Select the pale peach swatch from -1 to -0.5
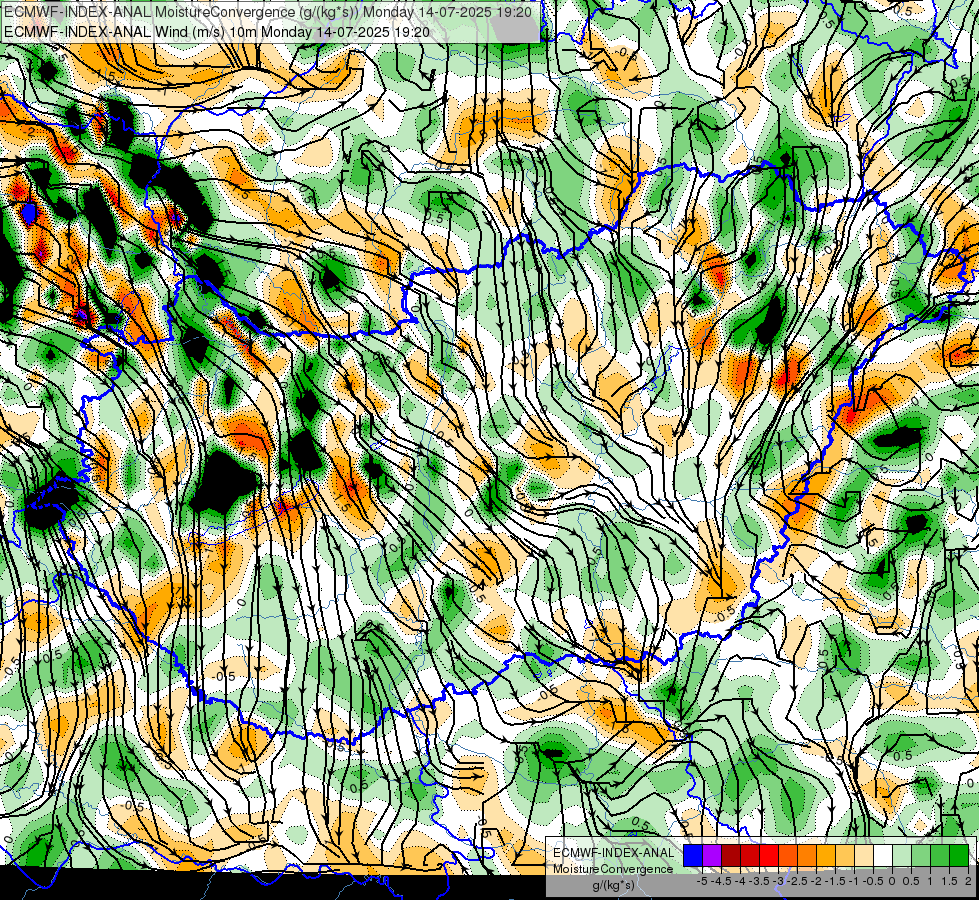Image resolution: width=979 pixels, height=900 pixels. tap(864, 855)
